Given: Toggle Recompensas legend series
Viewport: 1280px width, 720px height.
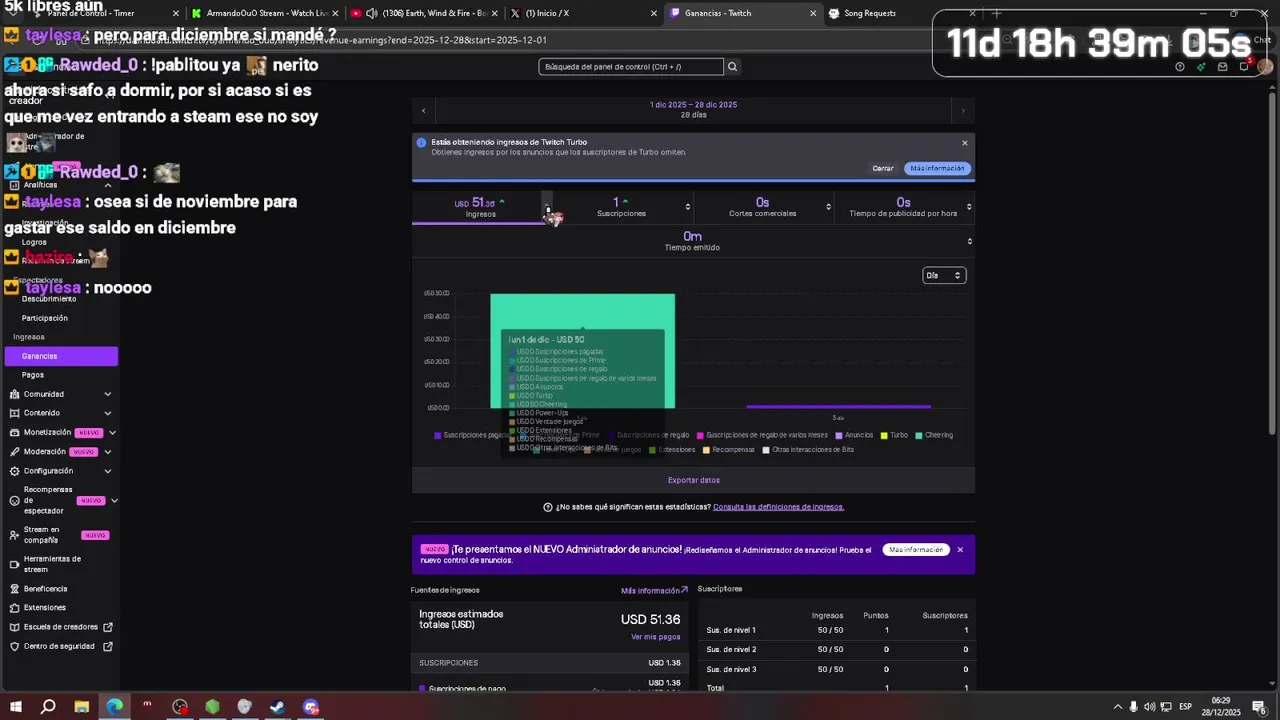Looking at the screenshot, I should (x=729, y=450).
